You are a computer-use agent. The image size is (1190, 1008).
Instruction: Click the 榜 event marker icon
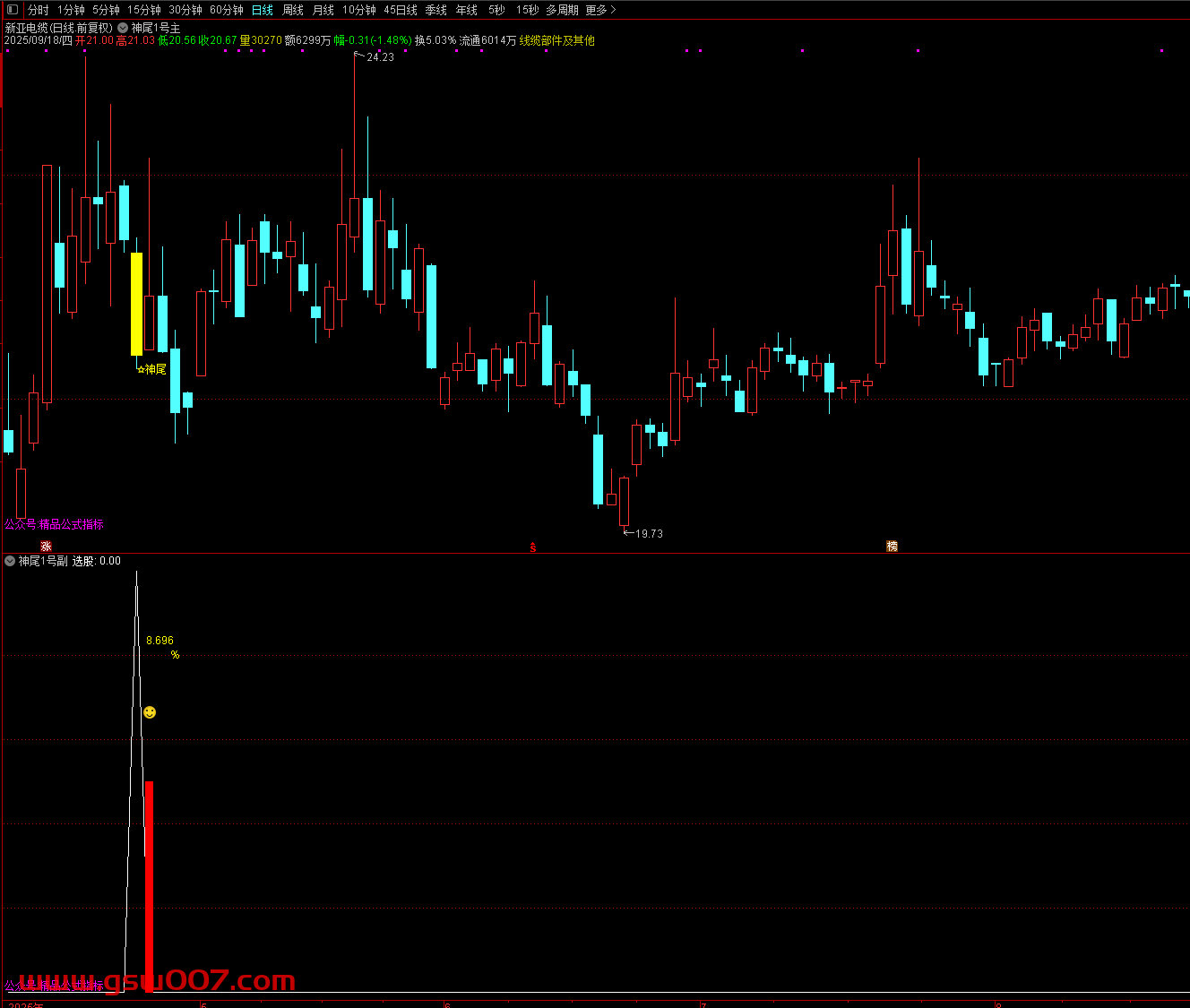(x=892, y=547)
